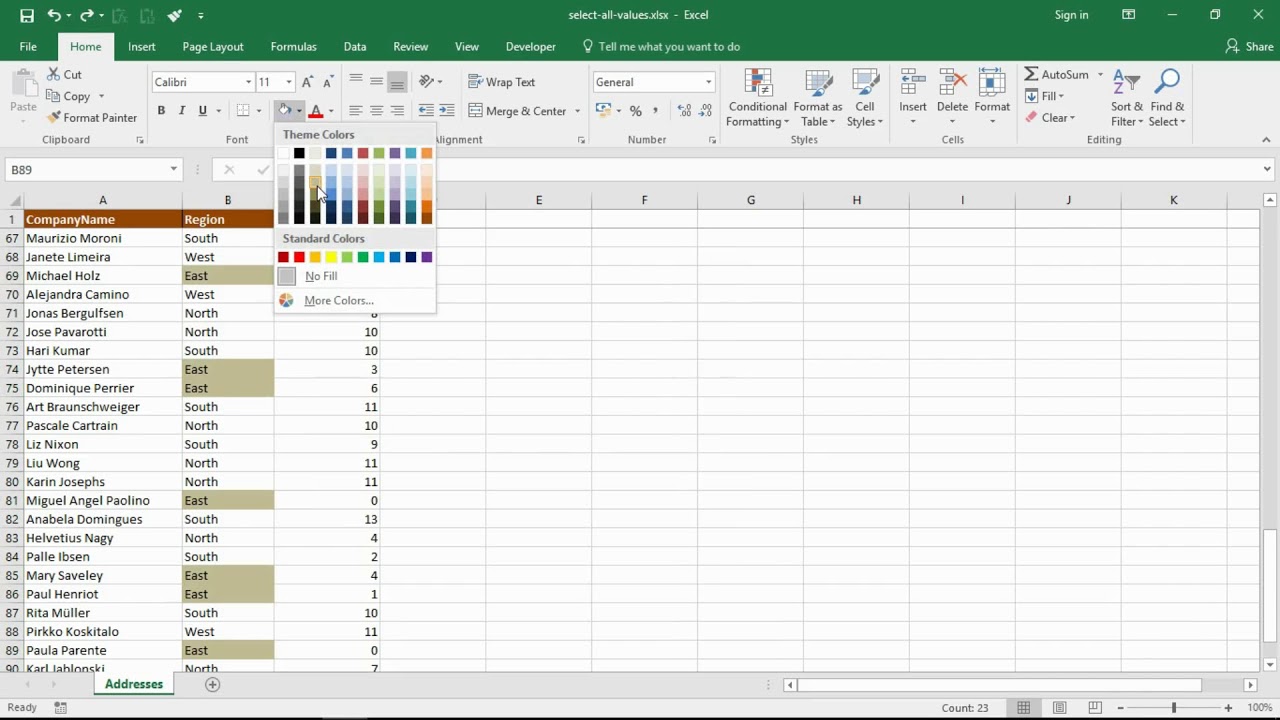This screenshot has width=1280, height=720.
Task: Open the font size 11 dropdown
Action: click(289, 82)
